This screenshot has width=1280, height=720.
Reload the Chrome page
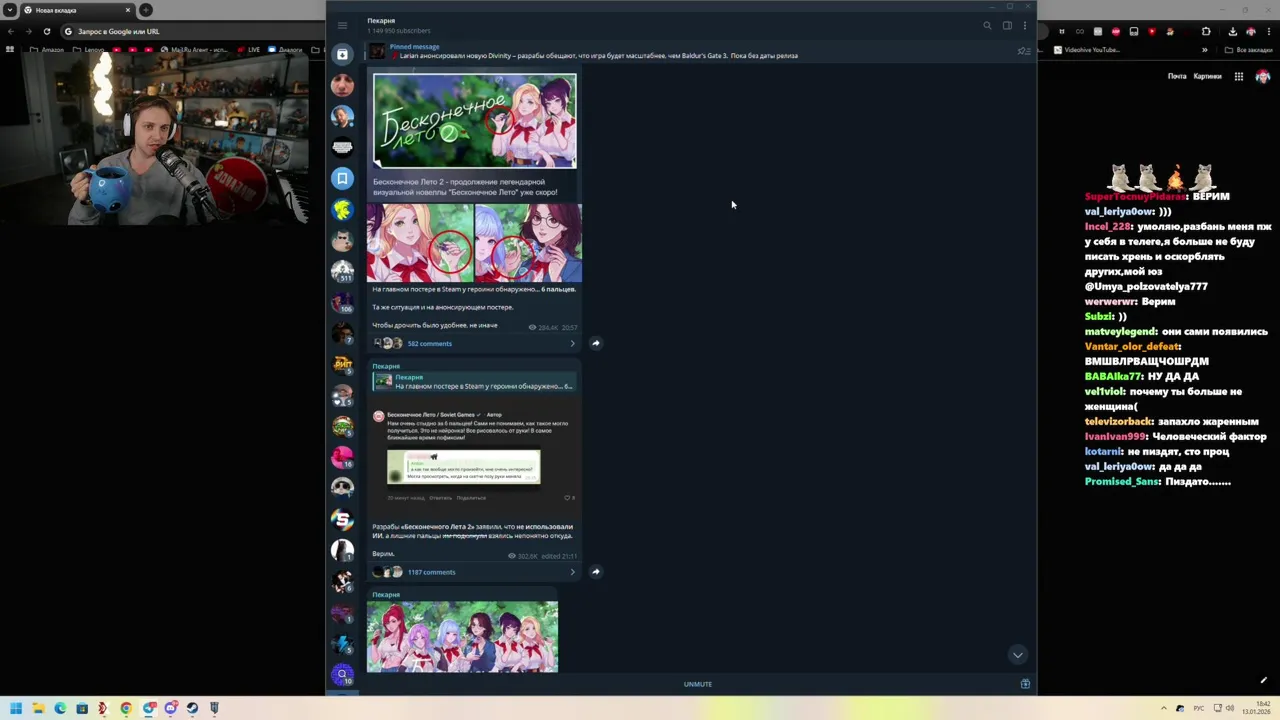tap(46, 31)
